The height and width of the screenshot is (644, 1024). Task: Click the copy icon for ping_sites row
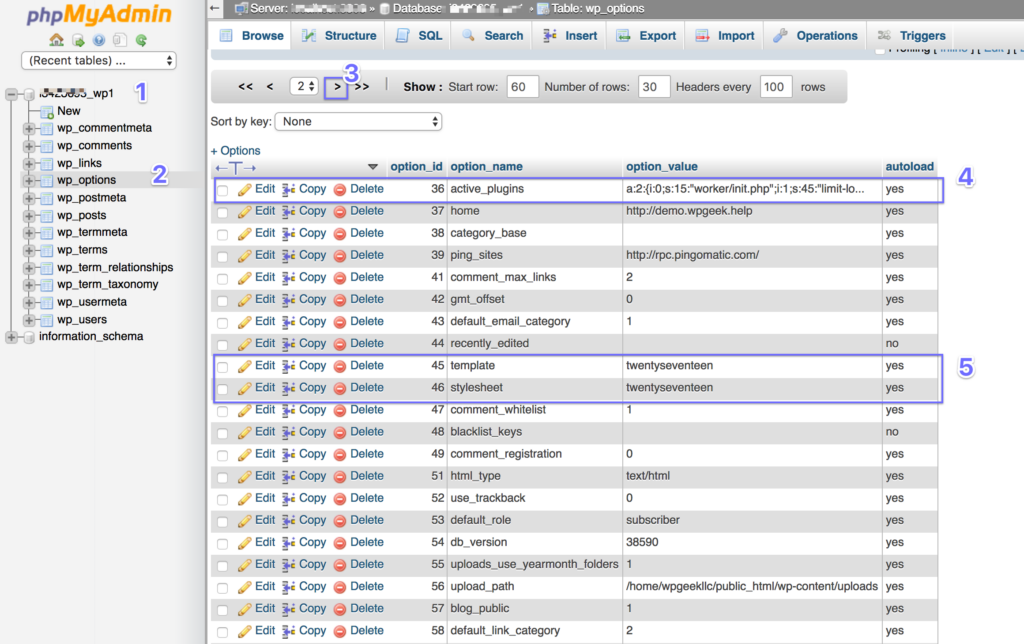[x=289, y=256]
